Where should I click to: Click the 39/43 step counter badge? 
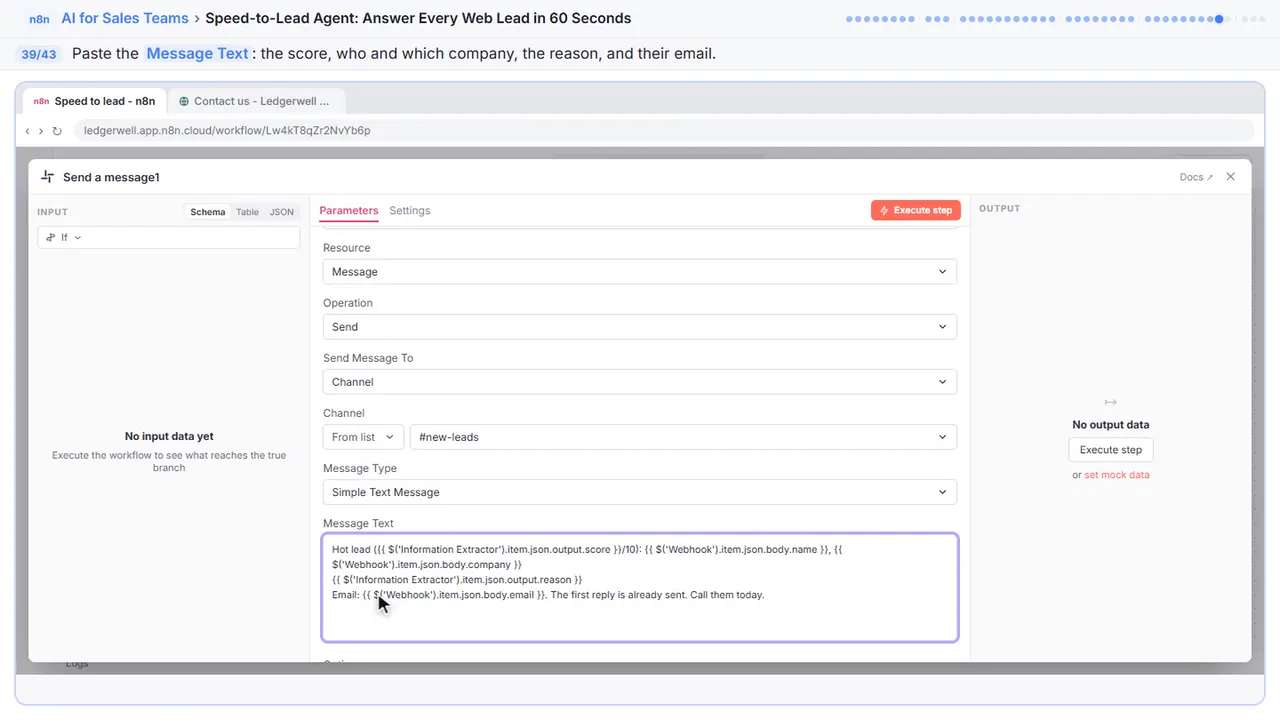point(39,54)
